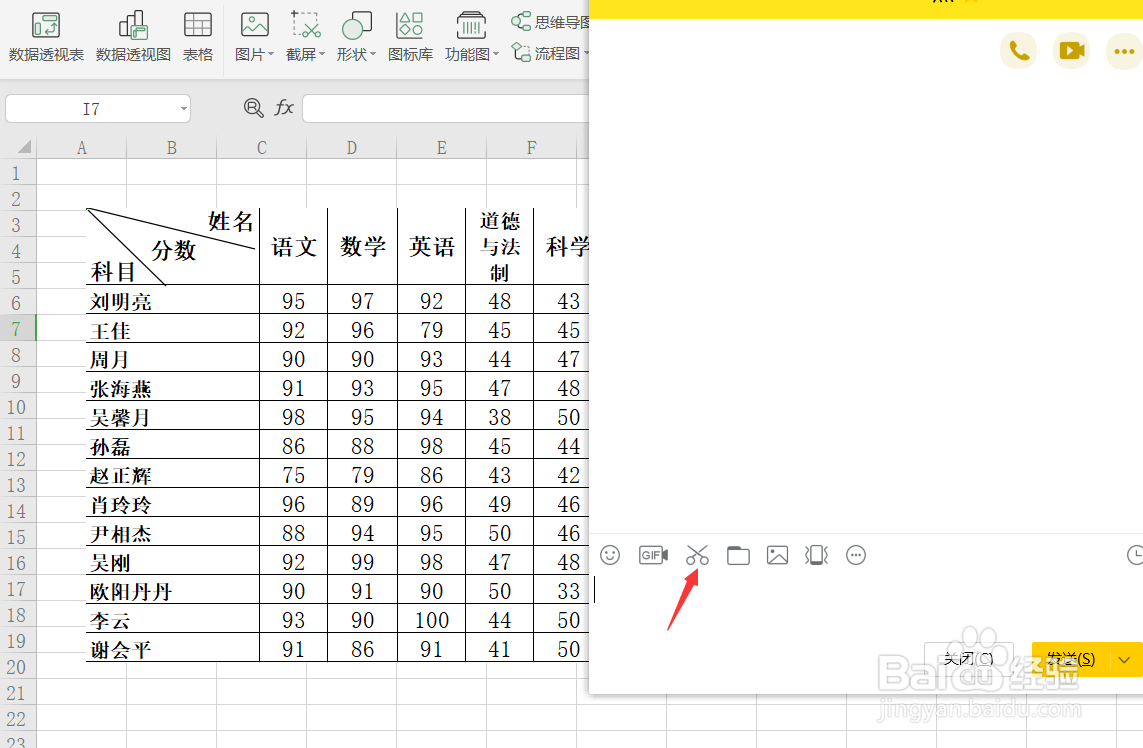Open chat history clock icon

point(1135,556)
